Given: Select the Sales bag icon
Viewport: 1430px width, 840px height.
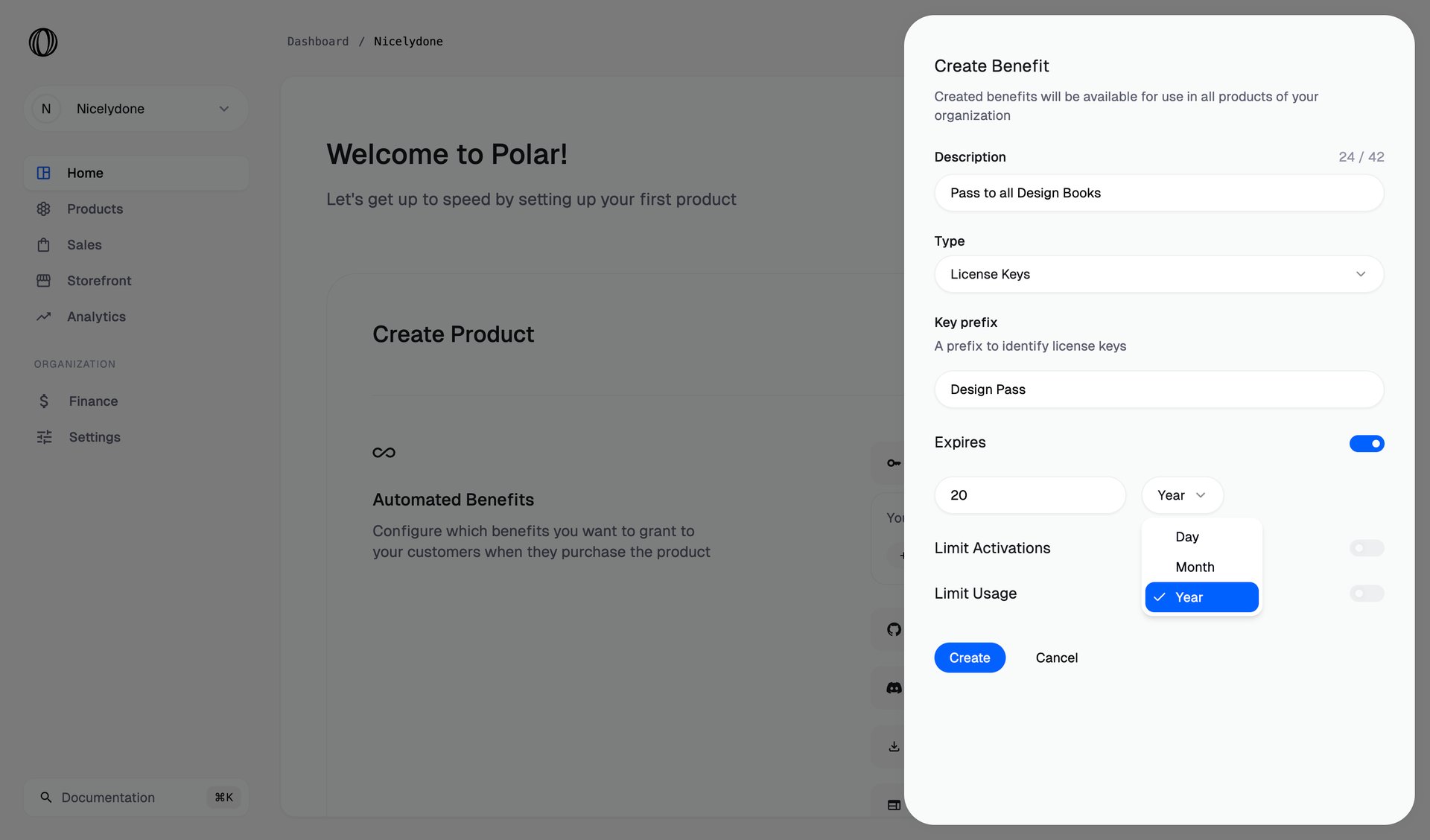Looking at the screenshot, I should coord(44,244).
